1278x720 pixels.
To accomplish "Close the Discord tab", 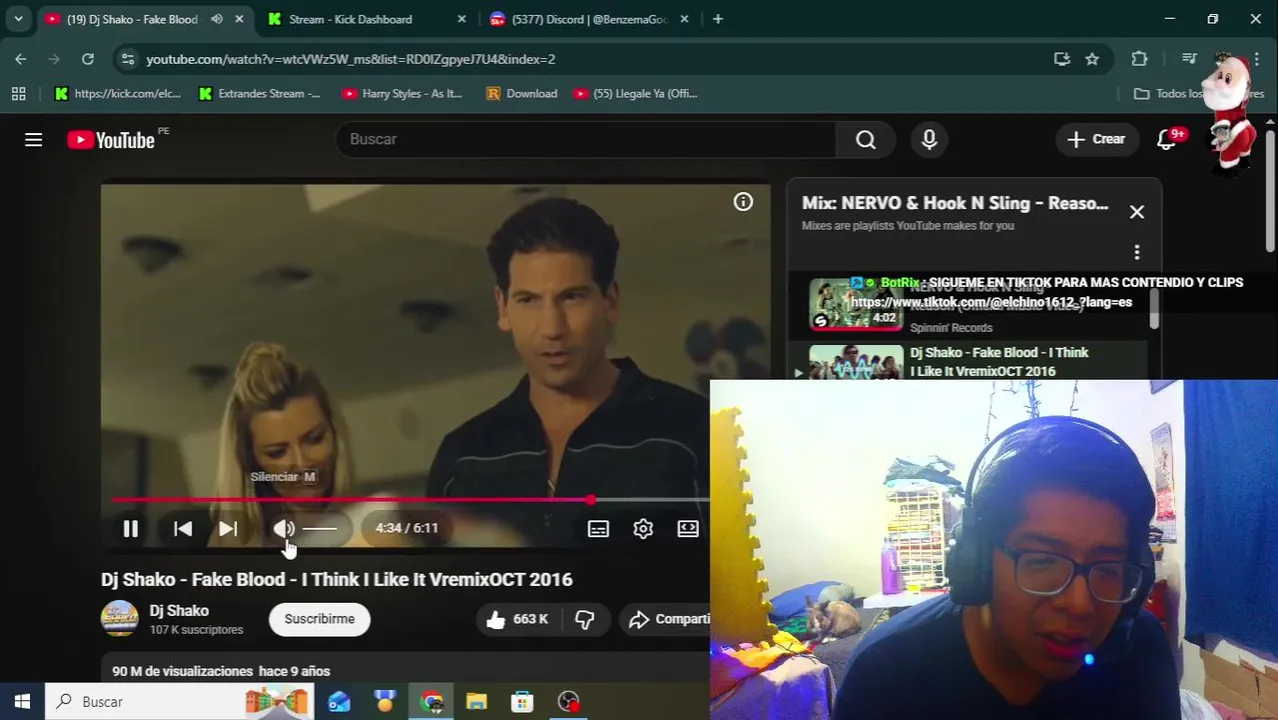I will (685, 19).
